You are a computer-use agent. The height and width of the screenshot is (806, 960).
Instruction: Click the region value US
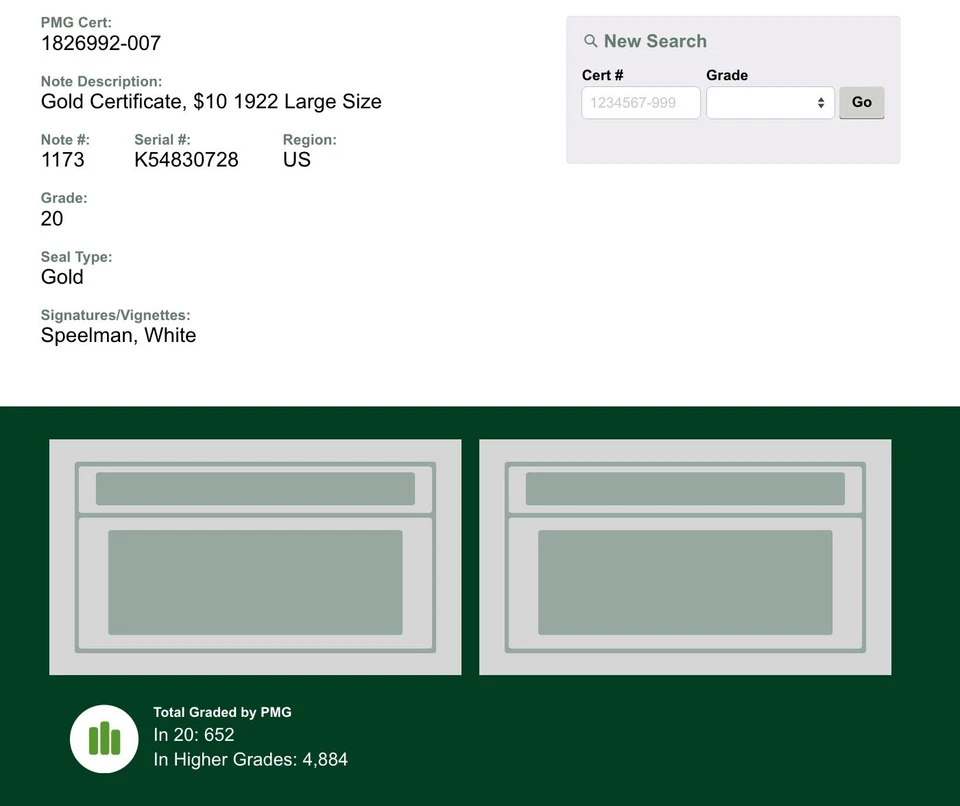[x=297, y=160]
